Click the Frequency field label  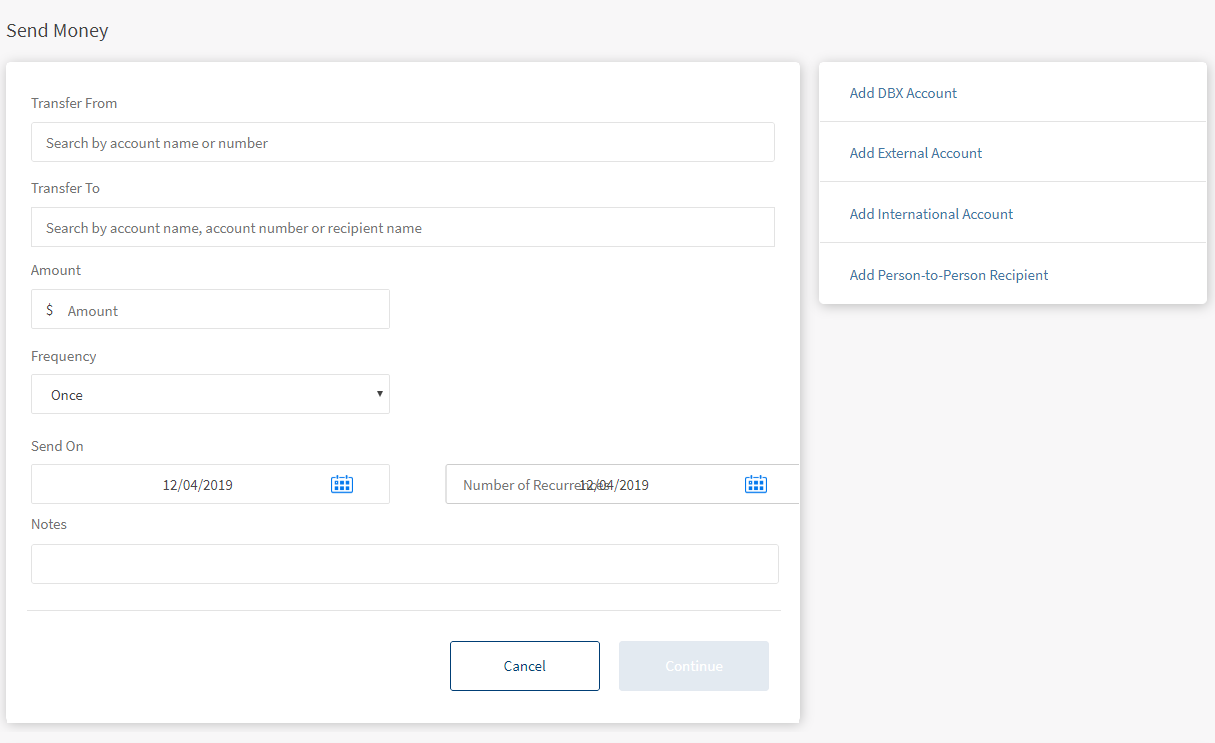point(64,356)
